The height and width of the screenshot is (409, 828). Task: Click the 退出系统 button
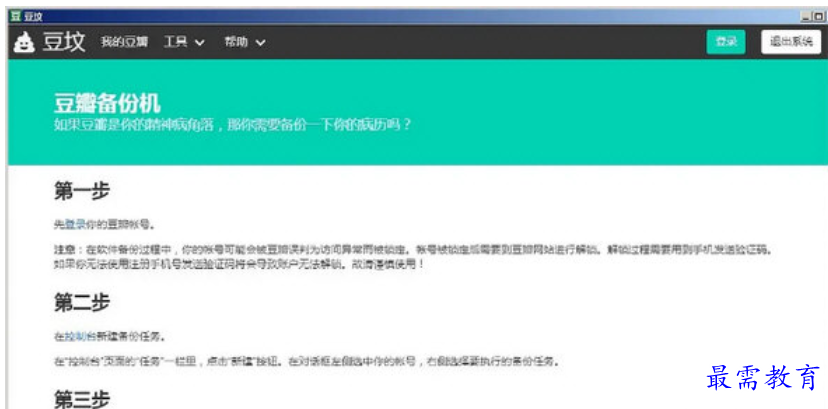coord(791,42)
